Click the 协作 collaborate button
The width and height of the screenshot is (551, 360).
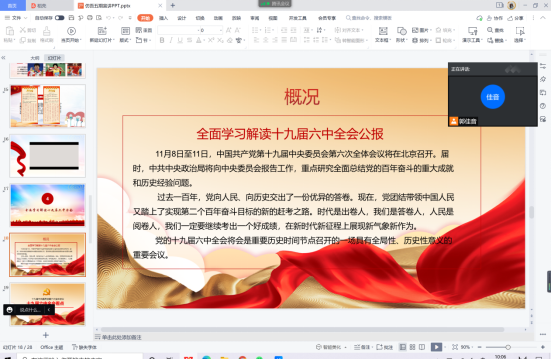[495, 18]
